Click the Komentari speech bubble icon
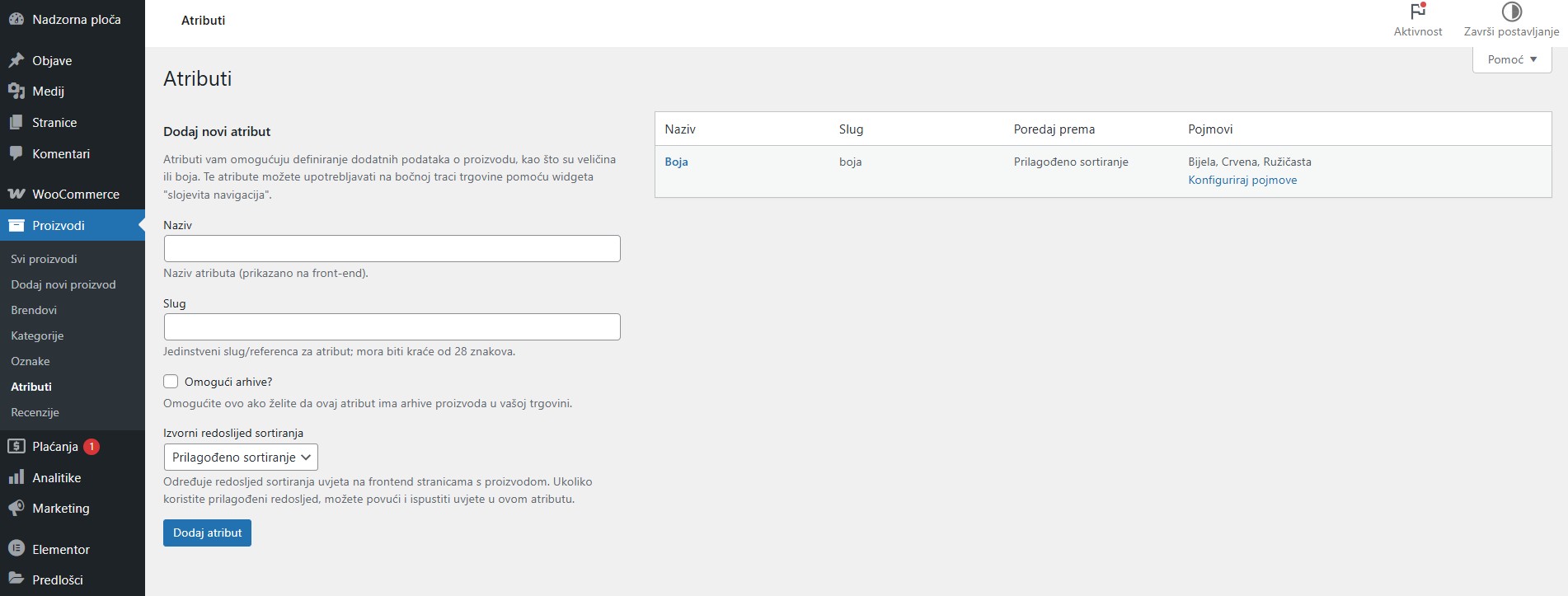This screenshot has width=1568, height=596. (x=16, y=153)
